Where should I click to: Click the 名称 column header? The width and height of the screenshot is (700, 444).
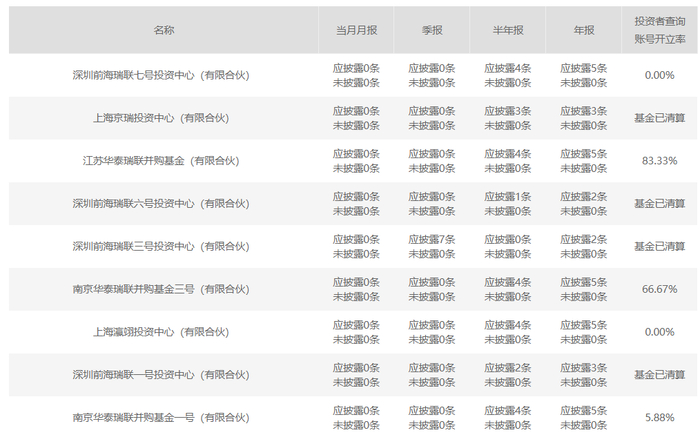click(x=163, y=30)
